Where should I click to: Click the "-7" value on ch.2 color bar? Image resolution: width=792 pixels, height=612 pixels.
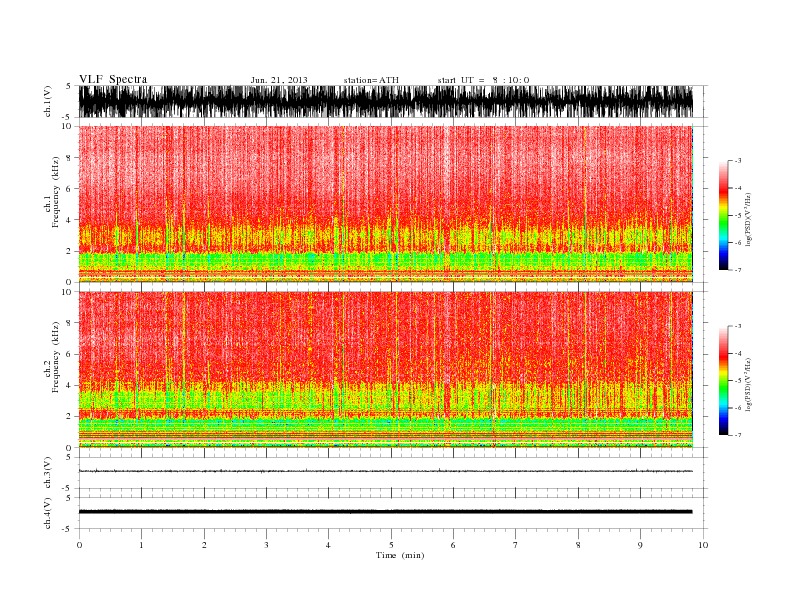(x=737, y=435)
